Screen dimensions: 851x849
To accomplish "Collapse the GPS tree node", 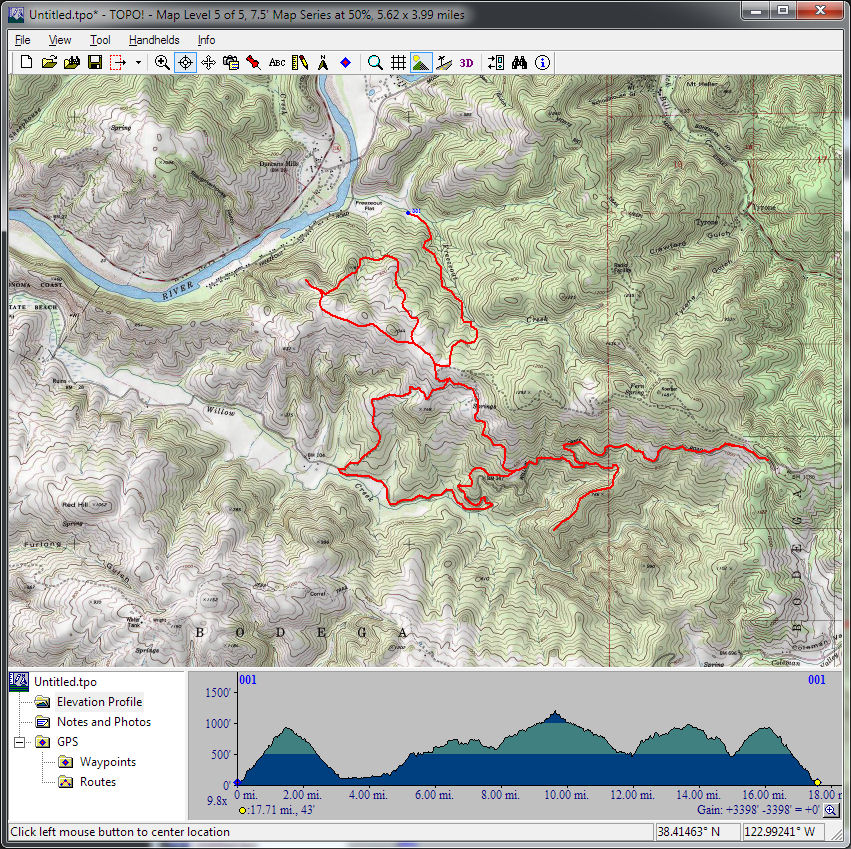I will point(19,742).
